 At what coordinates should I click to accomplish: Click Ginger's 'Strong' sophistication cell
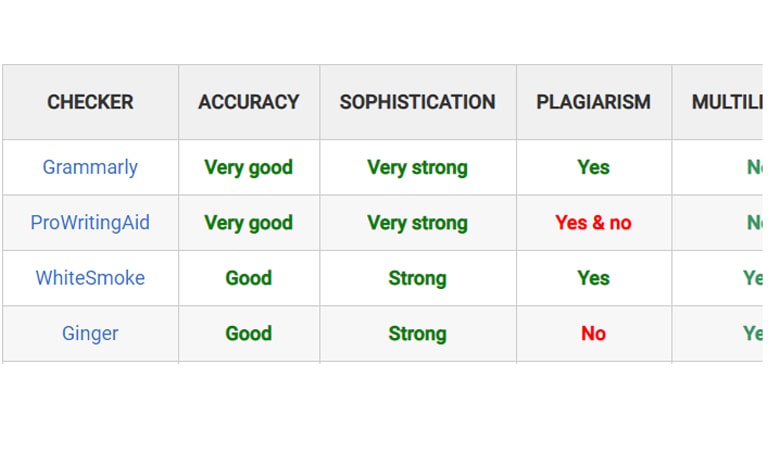pyautogui.click(x=418, y=333)
